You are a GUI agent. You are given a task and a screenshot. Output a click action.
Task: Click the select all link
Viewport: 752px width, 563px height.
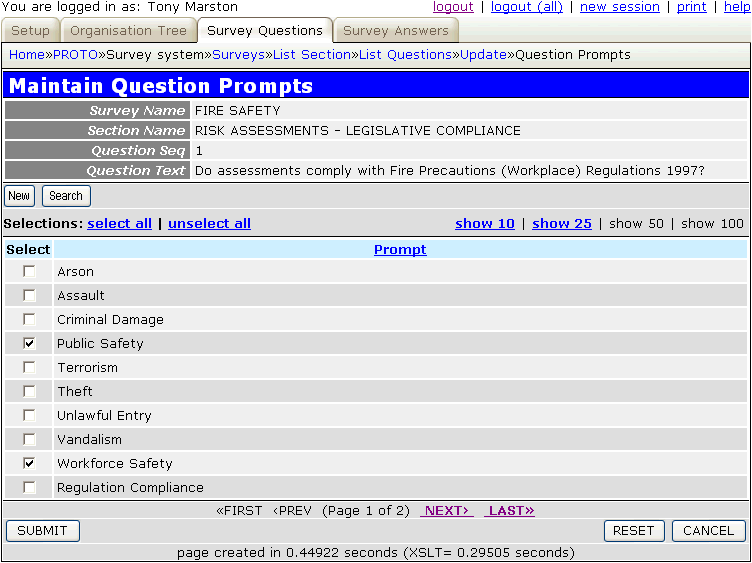point(120,224)
